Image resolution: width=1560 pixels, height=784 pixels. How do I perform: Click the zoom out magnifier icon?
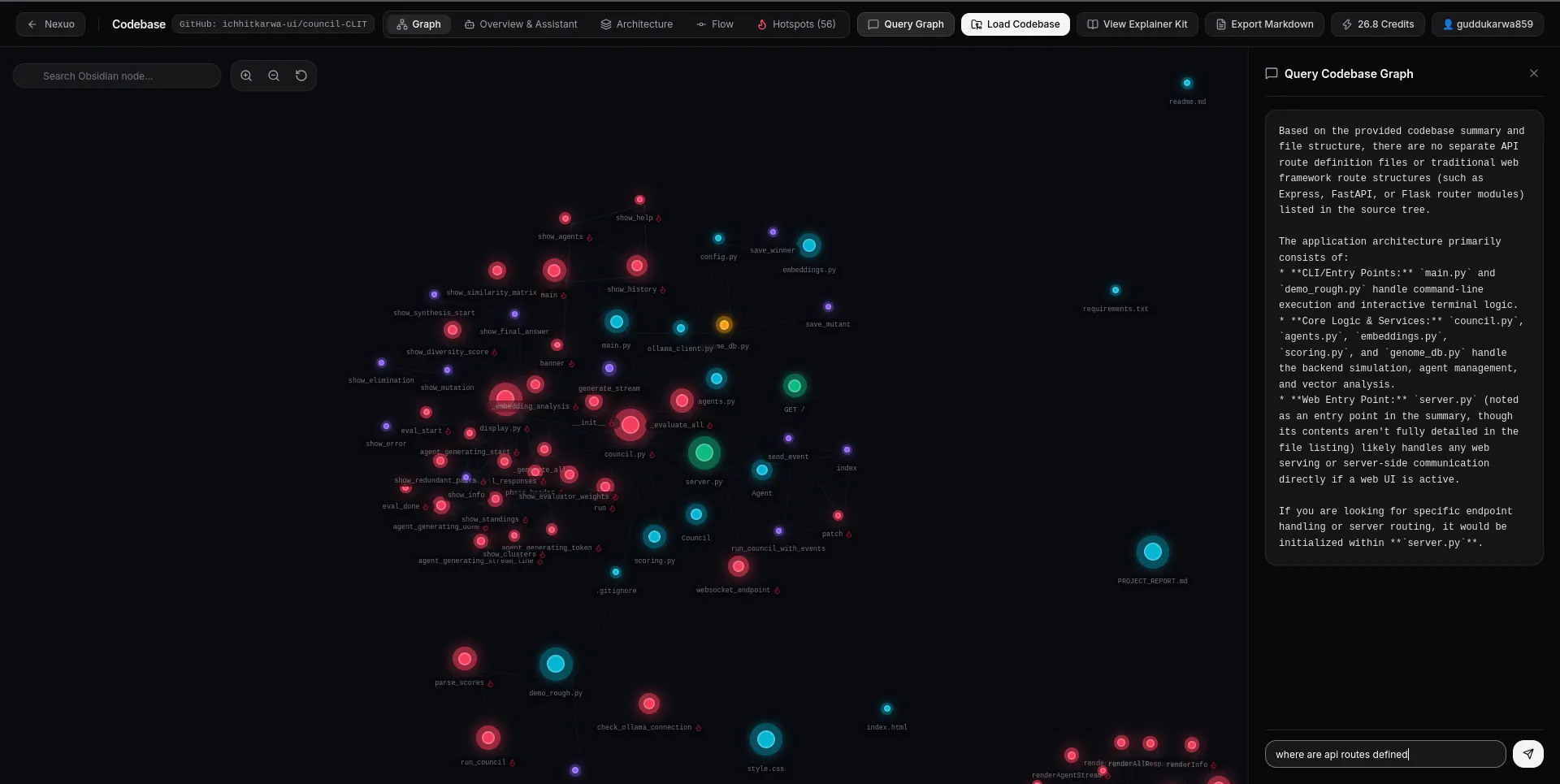(274, 76)
